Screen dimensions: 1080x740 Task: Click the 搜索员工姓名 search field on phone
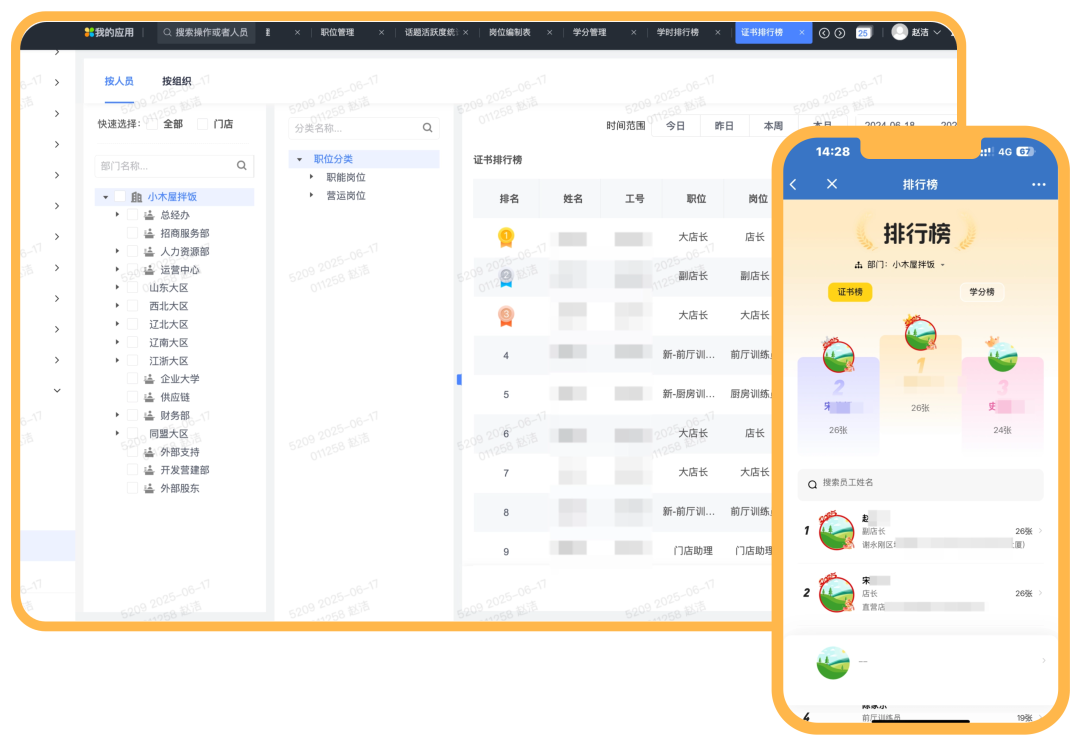[920, 483]
